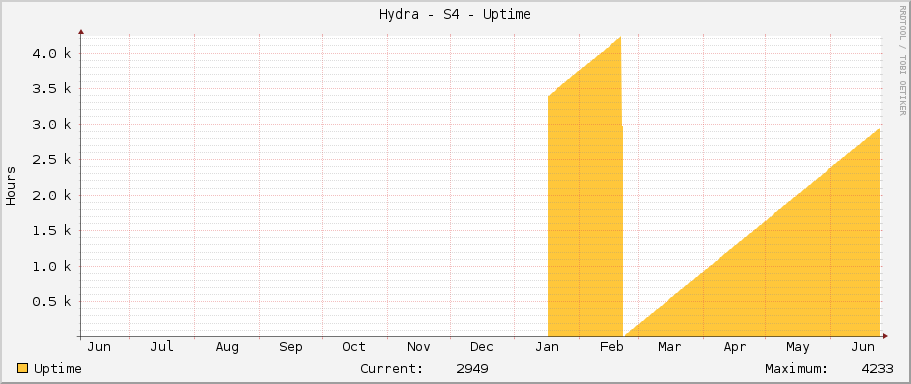The width and height of the screenshot is (911, 384).
Task: Click the "May" month label
Action: (x=798, y=347)
